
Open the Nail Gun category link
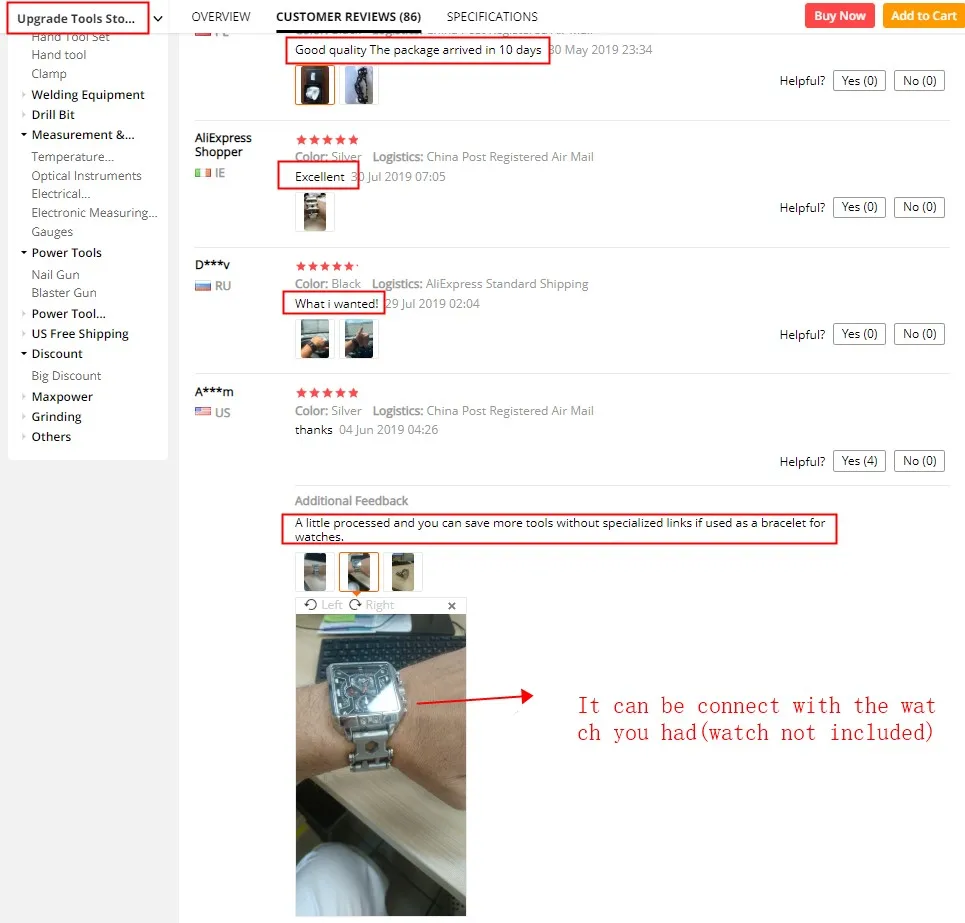55,274
